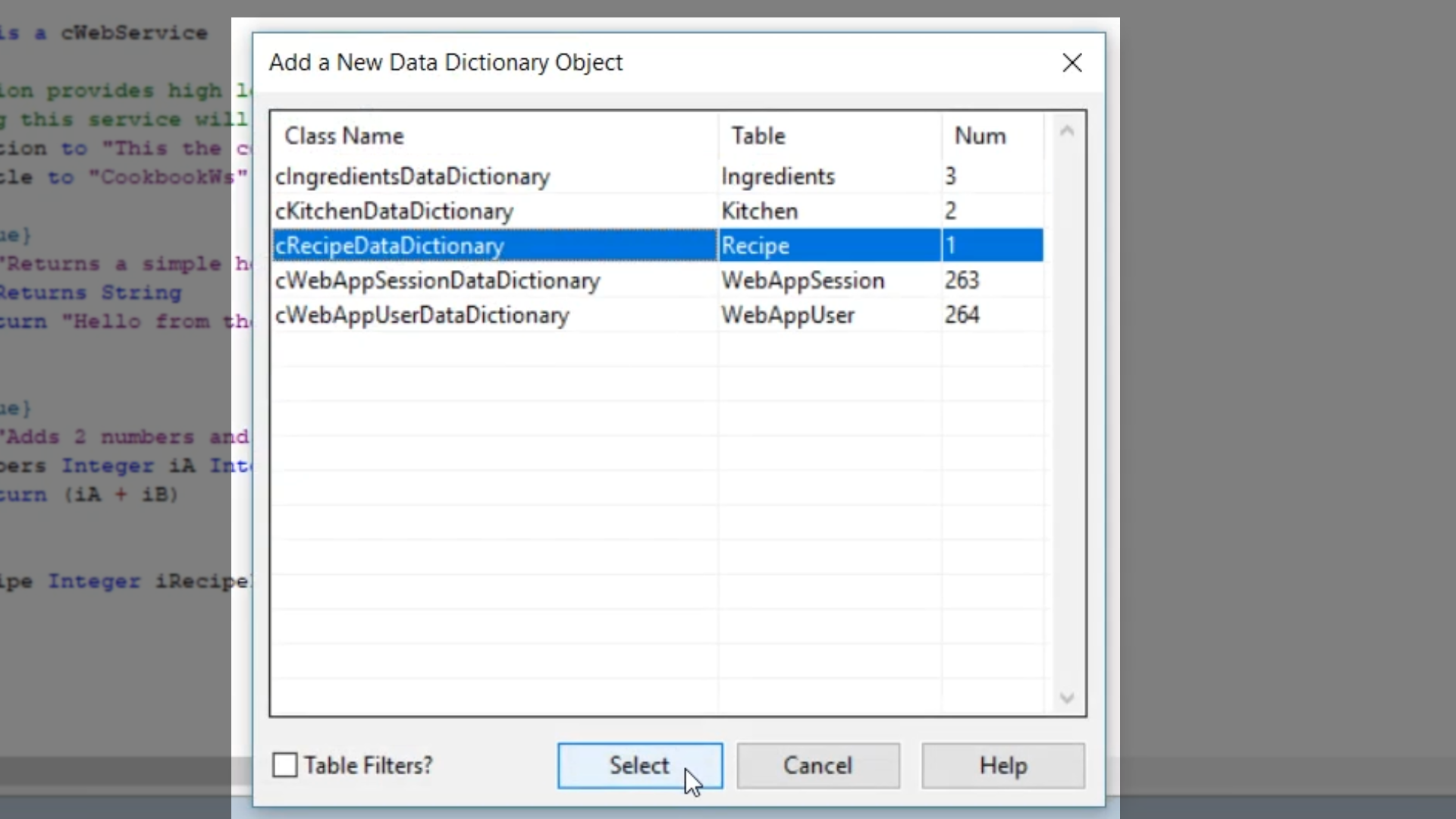This screenshot has height=819, width=1456.
Task: Click the number 263 cell
Action: [962, 281]
